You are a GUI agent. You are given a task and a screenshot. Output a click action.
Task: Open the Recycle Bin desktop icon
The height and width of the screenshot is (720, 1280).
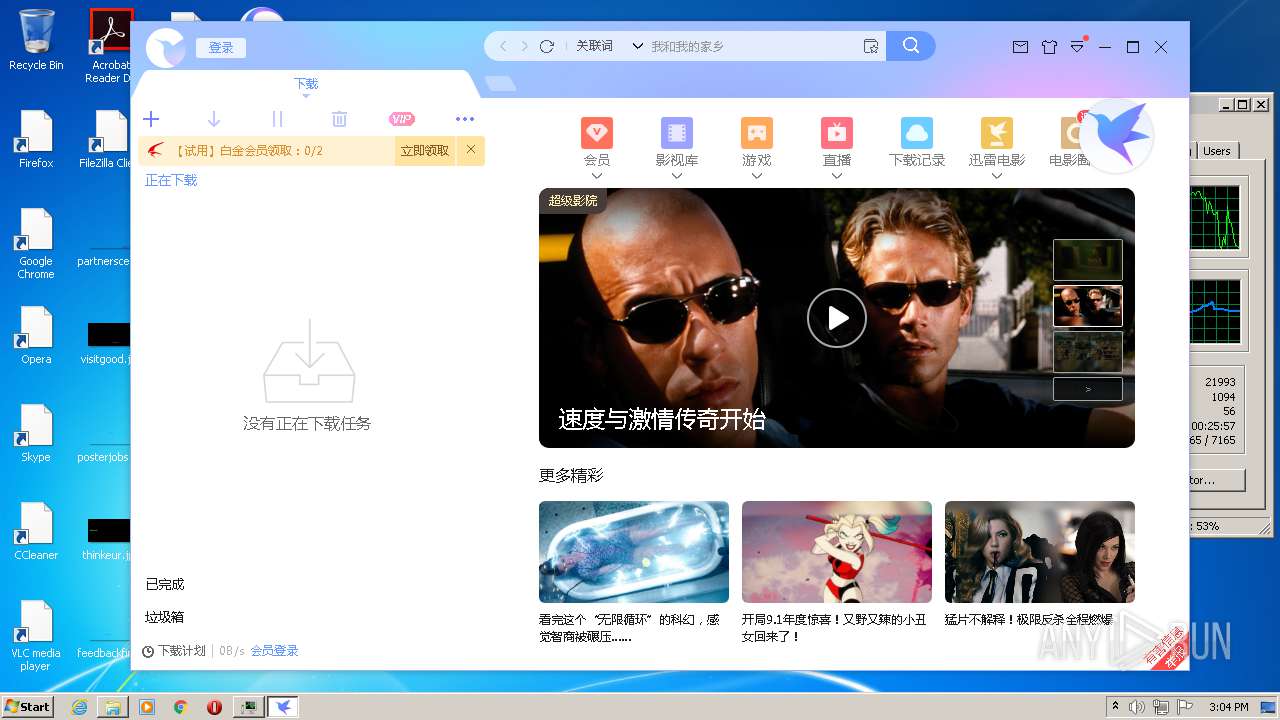[36, 40]
